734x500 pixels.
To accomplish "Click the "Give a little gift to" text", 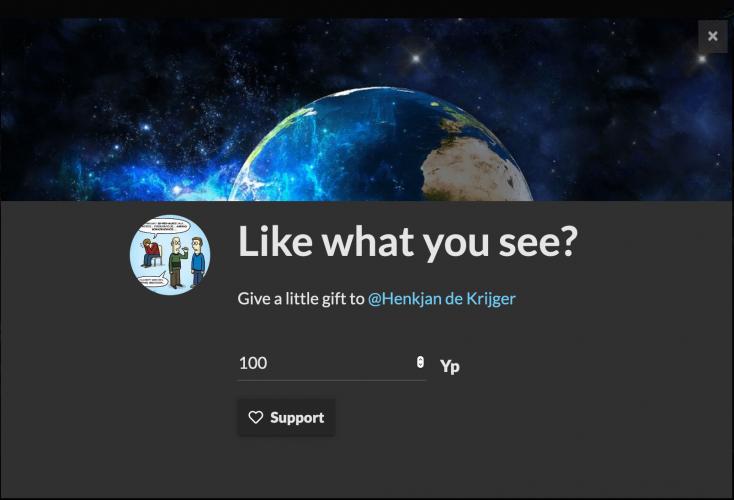I will 301,299.
